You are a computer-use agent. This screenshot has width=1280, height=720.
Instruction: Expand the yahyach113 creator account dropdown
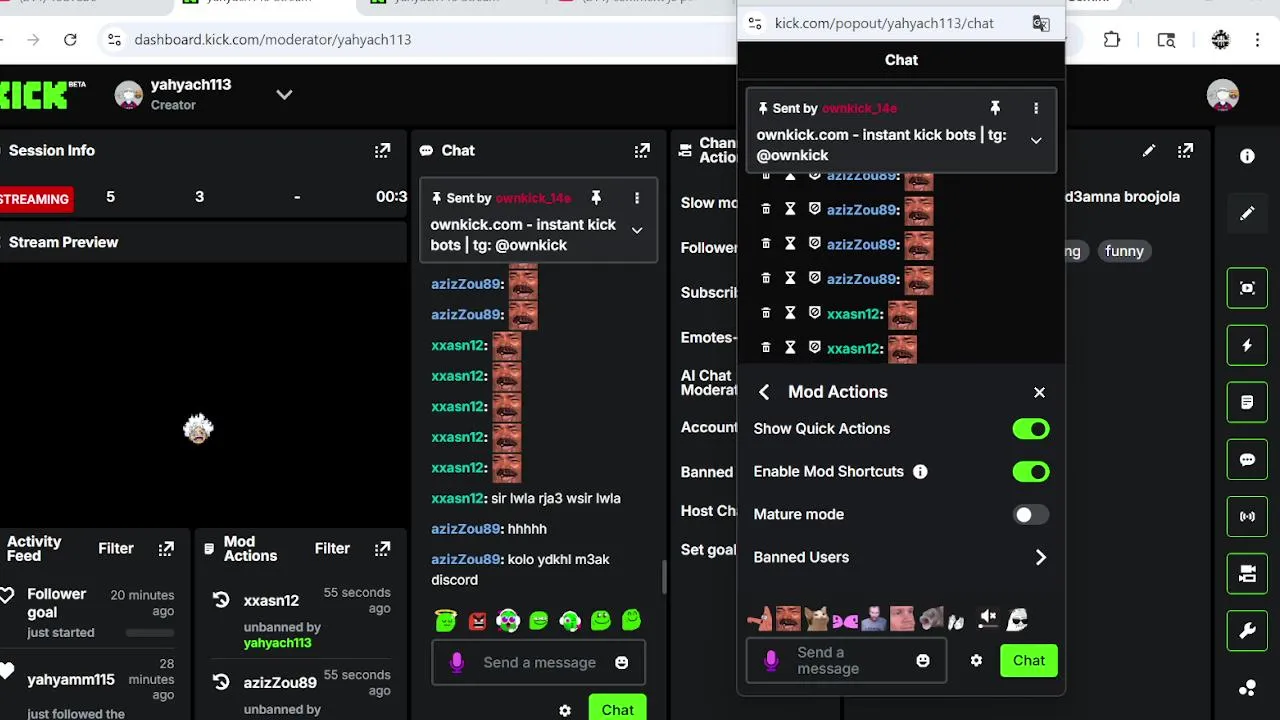click(284, 94)
